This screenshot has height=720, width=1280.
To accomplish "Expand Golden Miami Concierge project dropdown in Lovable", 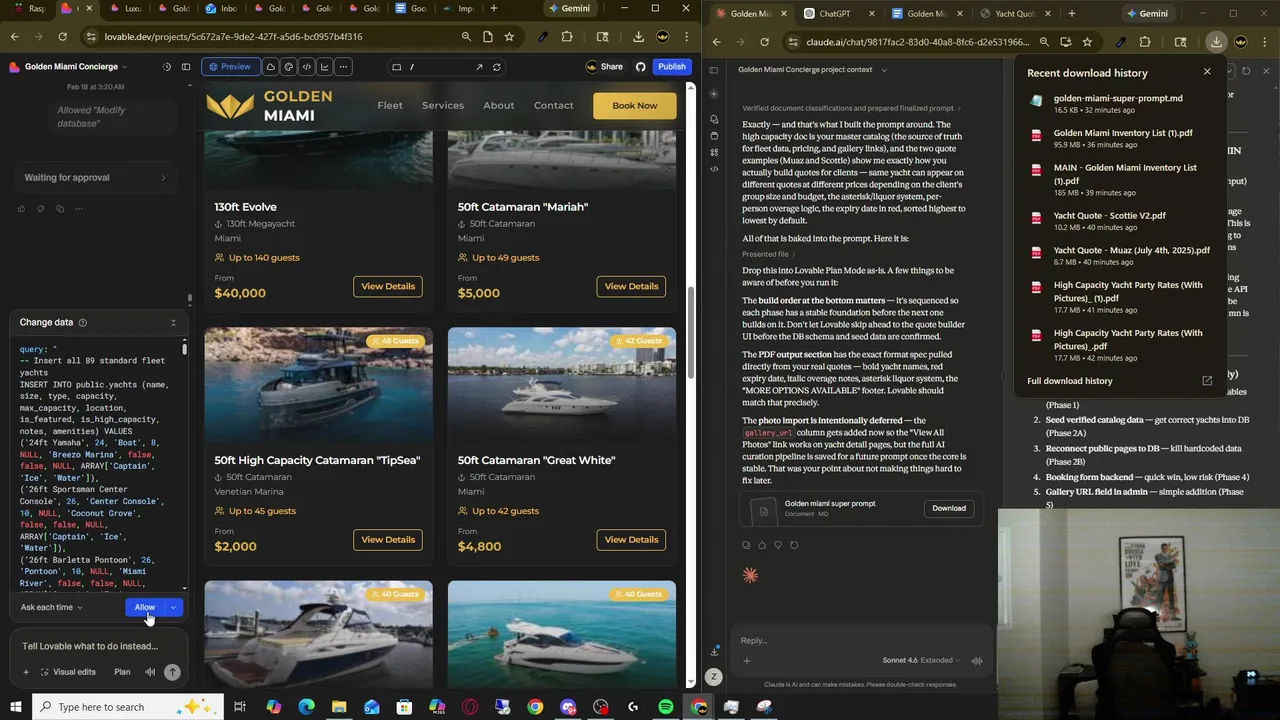I will click(x=124, y=67).
